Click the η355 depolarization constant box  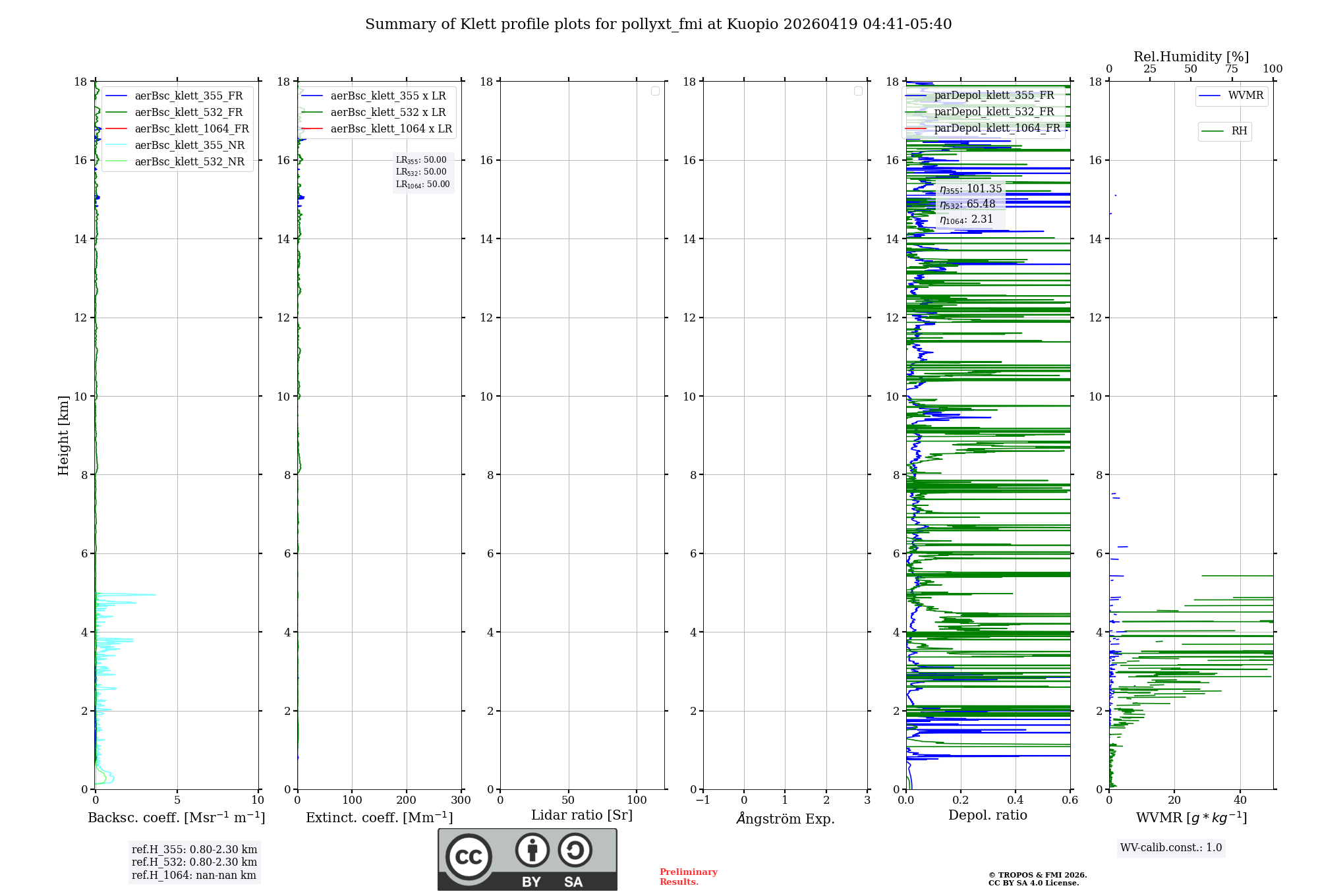click(971, 189)
